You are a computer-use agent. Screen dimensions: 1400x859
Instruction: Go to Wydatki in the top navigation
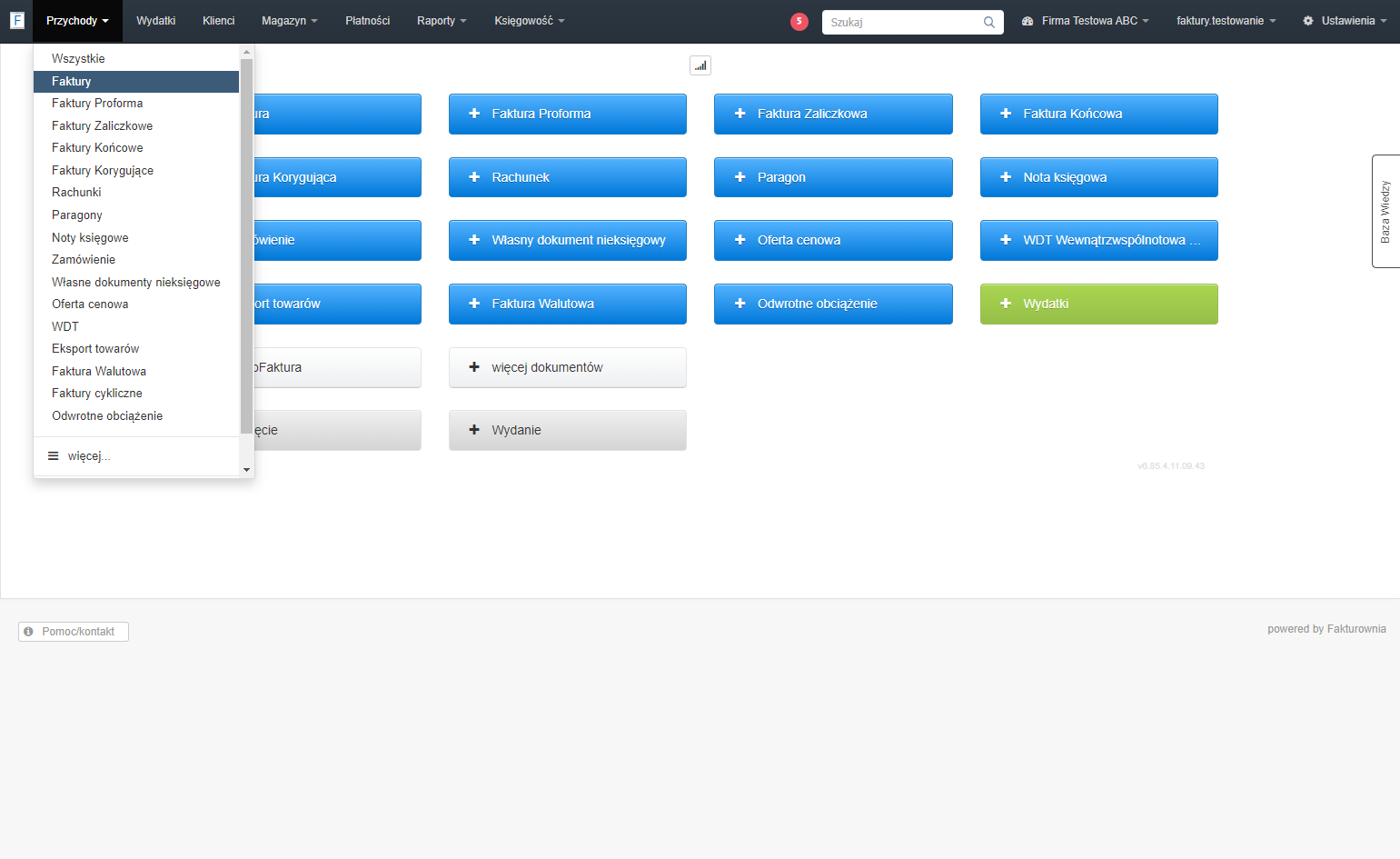156,21
